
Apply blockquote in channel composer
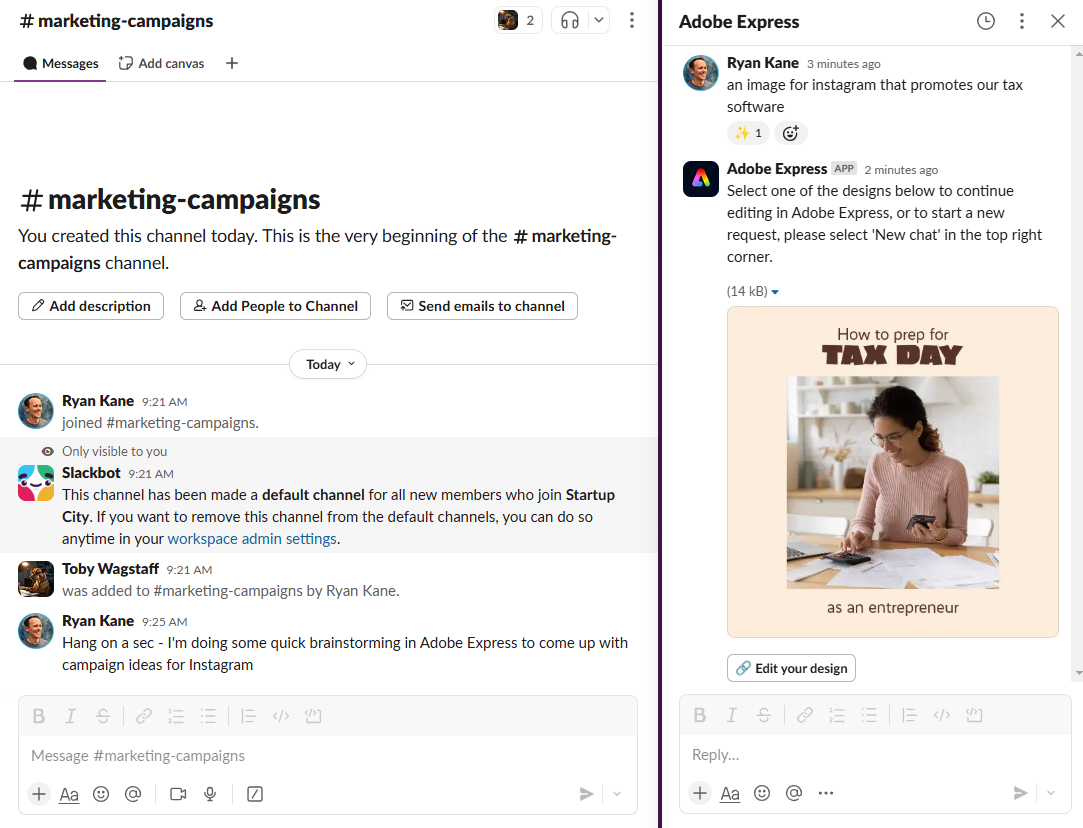249,716
